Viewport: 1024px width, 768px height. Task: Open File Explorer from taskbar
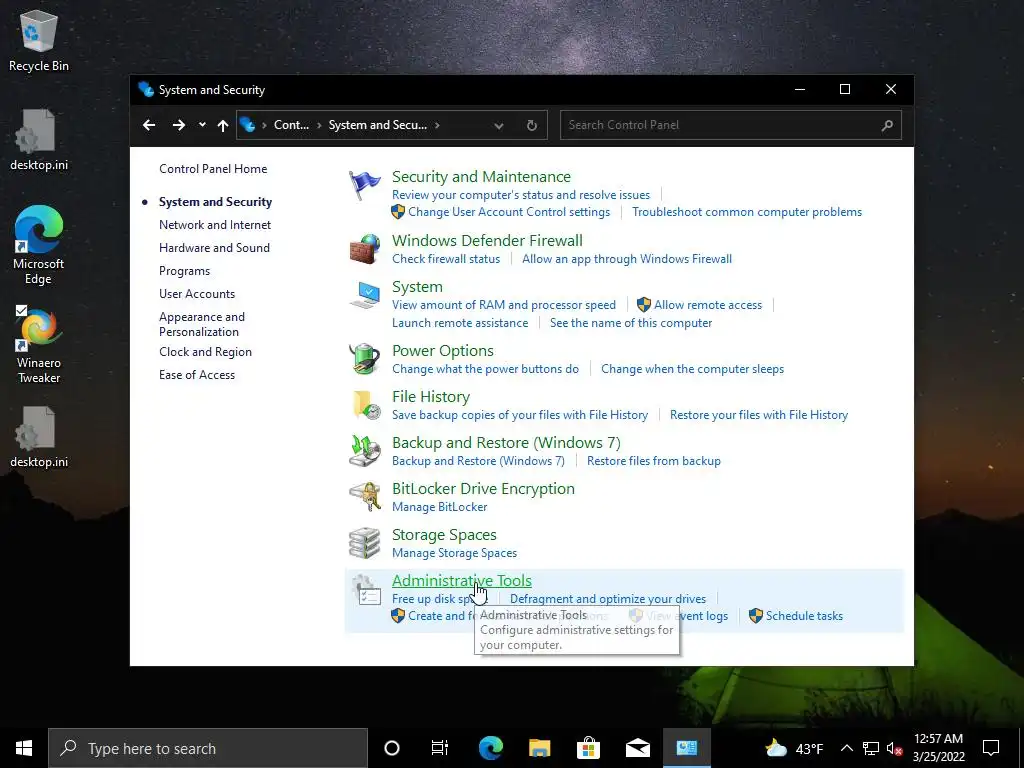pyautogui.click(x=539, y=748)
